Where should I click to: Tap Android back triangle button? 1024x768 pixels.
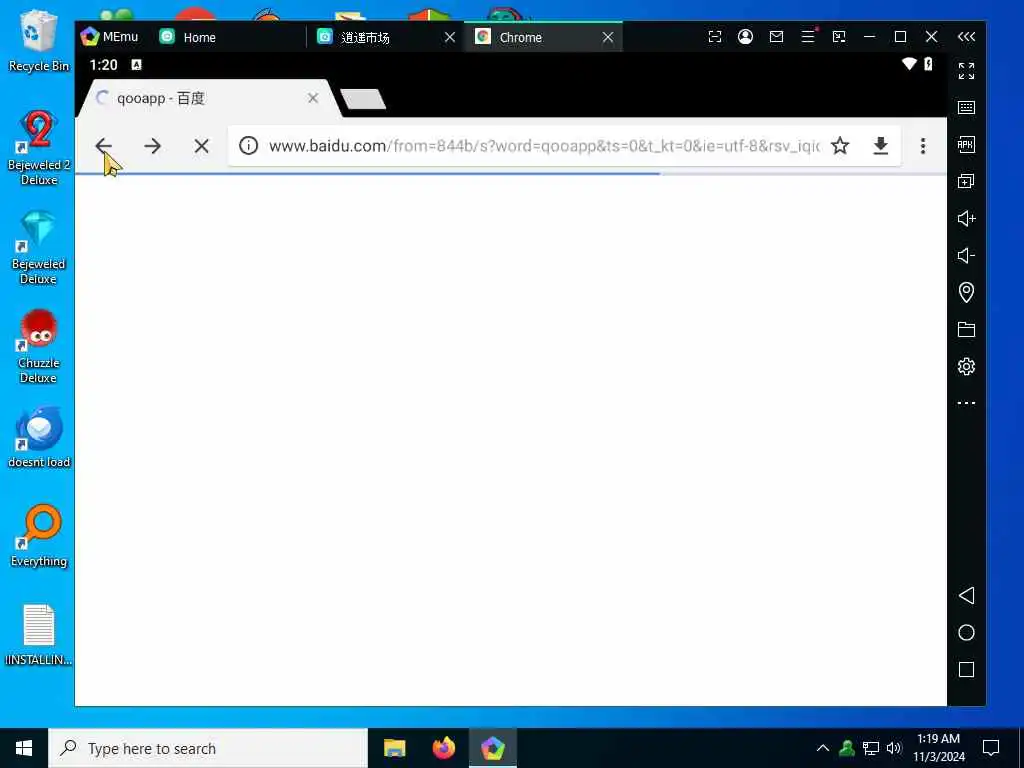coord(967,596)
